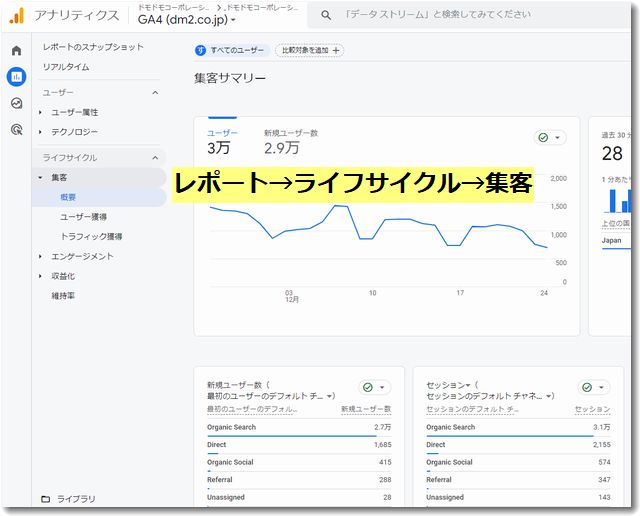The height and width of the screenshot is (516, 640).
Task: Open the Explore icon in left rail
Action: tap(16, 103)
